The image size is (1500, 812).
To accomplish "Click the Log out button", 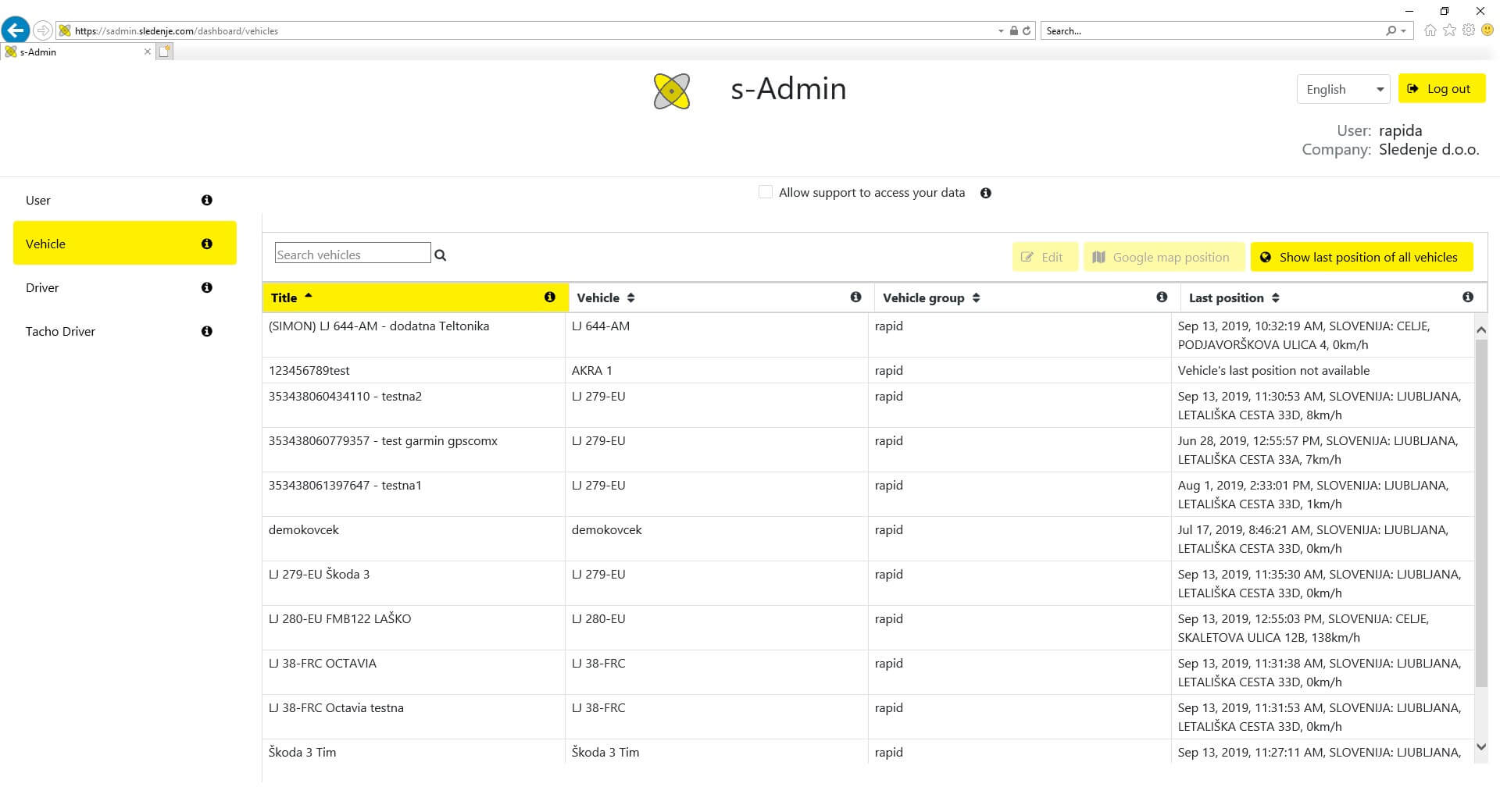I will pyautogui.click(x=1441, y=89).
